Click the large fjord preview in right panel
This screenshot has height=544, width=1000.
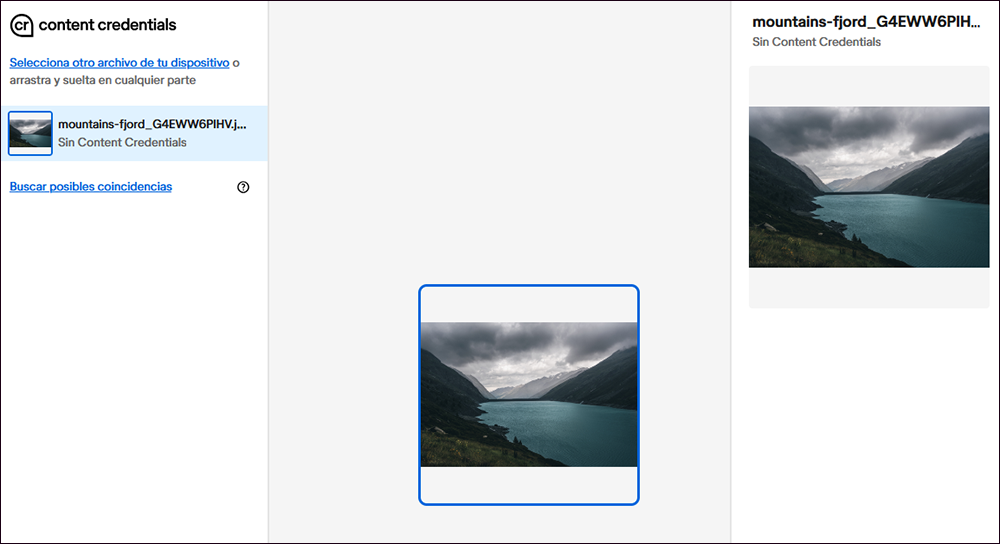click(868, 187)
